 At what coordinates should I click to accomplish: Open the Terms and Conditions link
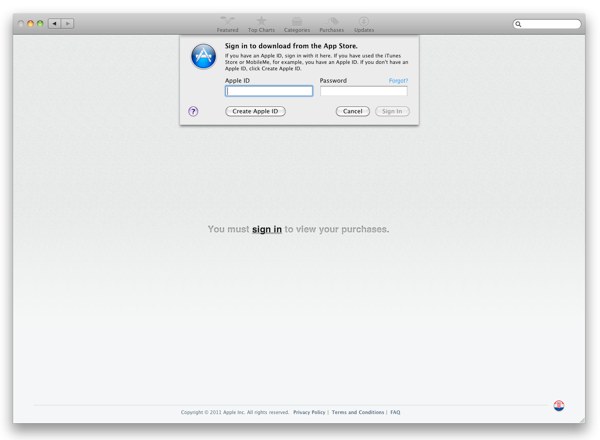pos(358,412)
